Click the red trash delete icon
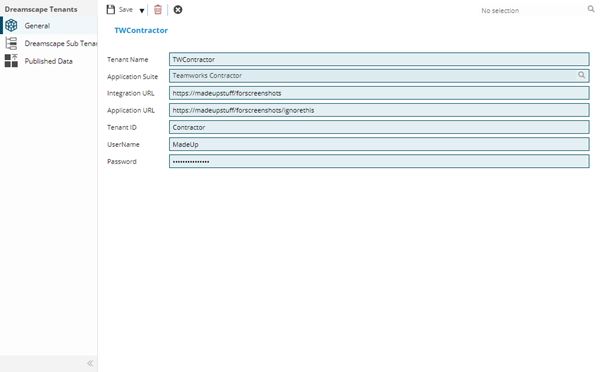Image resolution: width=600 pixels, height=372 pixels. (158, 10)
